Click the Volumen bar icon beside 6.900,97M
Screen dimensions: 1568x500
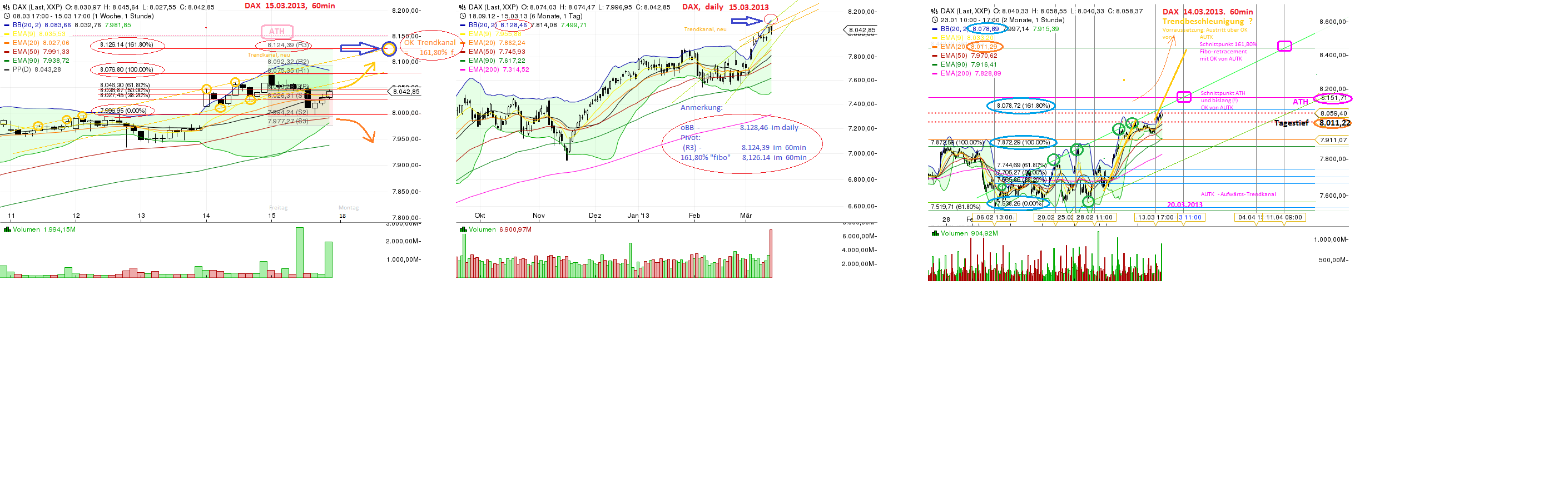point(463,229)
